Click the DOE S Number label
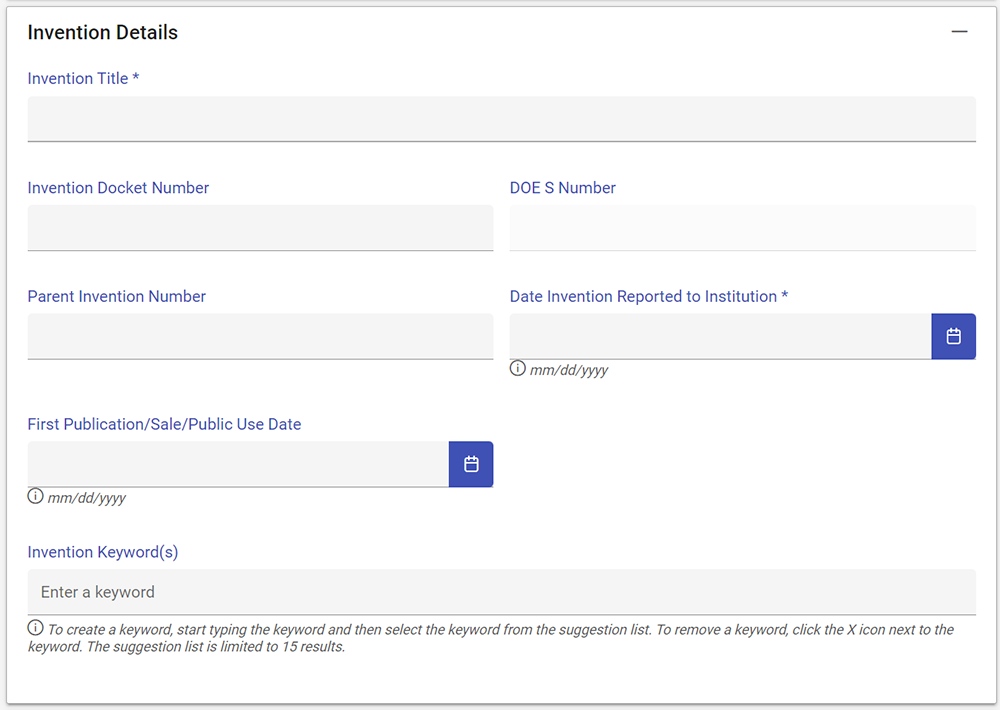The image size is (1000, 710). tap(562, 188)
